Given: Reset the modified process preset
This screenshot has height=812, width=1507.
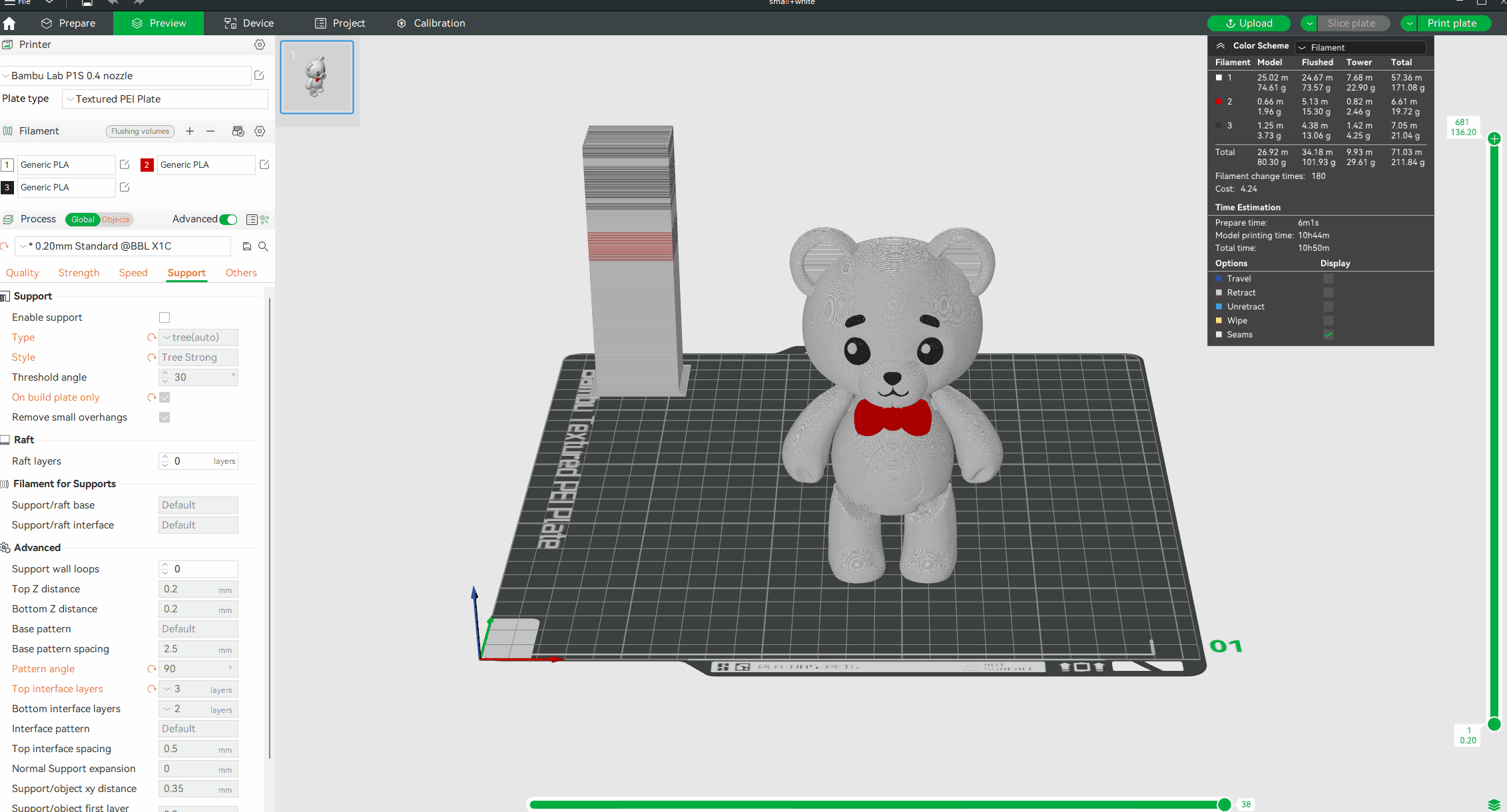Looking at the screenshot, I should pos(5,246).
